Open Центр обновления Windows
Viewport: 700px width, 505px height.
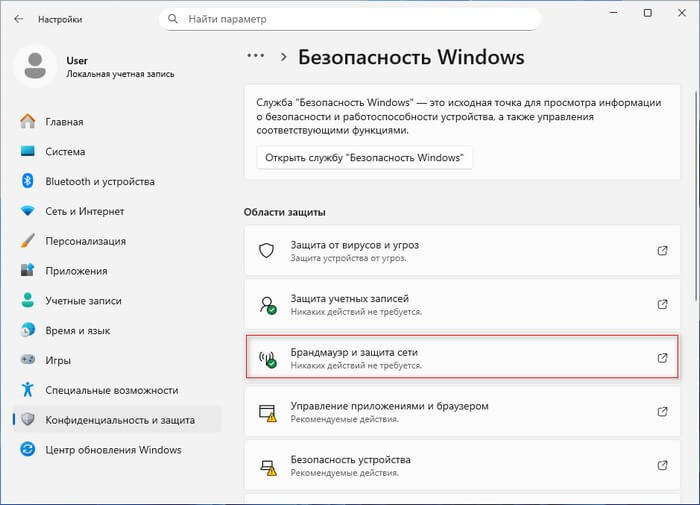113,450
